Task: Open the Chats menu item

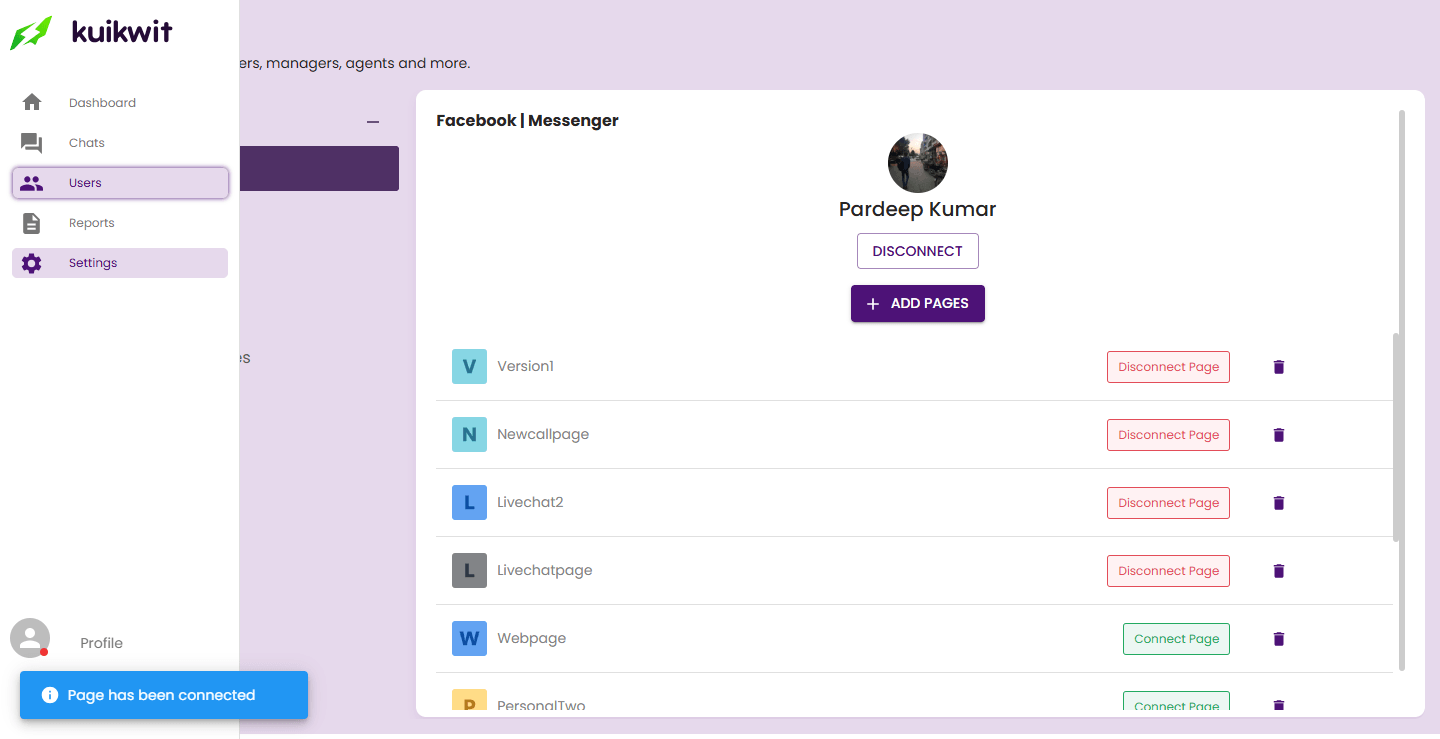Action: (x=120, y=143)
